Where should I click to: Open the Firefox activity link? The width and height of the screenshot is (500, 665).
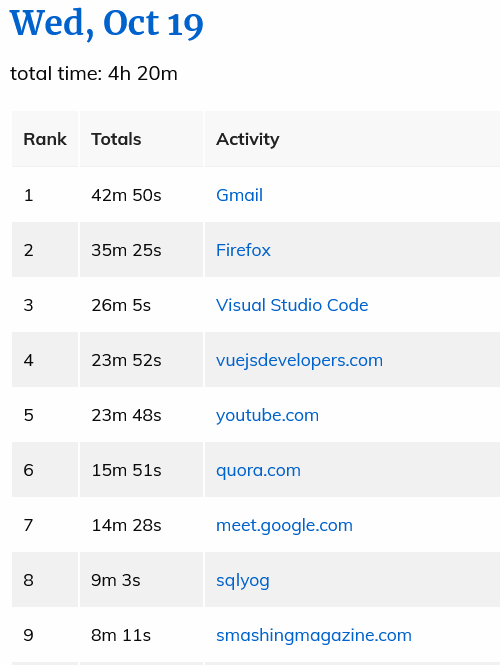coord(243,250)
